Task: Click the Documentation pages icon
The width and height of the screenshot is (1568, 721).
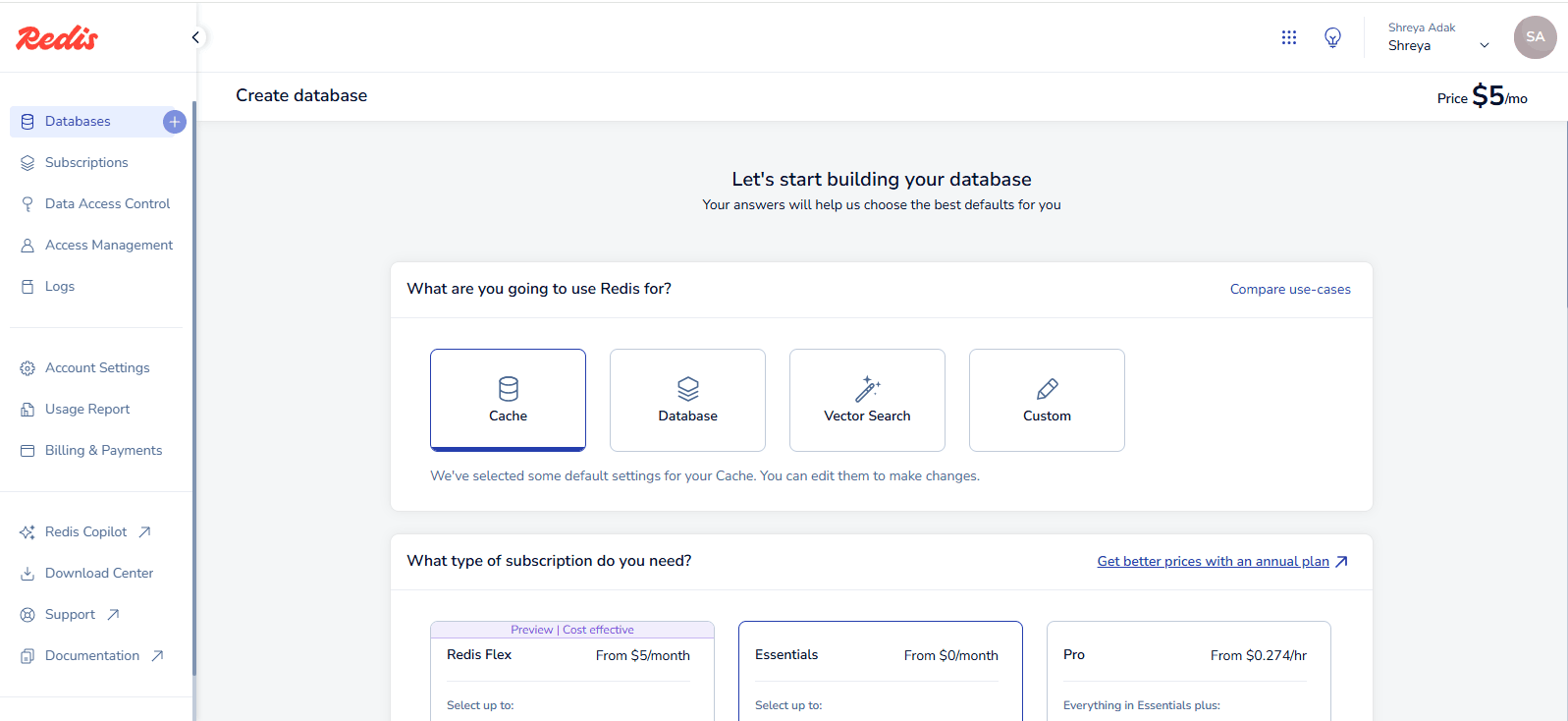Action: [27, 656]
